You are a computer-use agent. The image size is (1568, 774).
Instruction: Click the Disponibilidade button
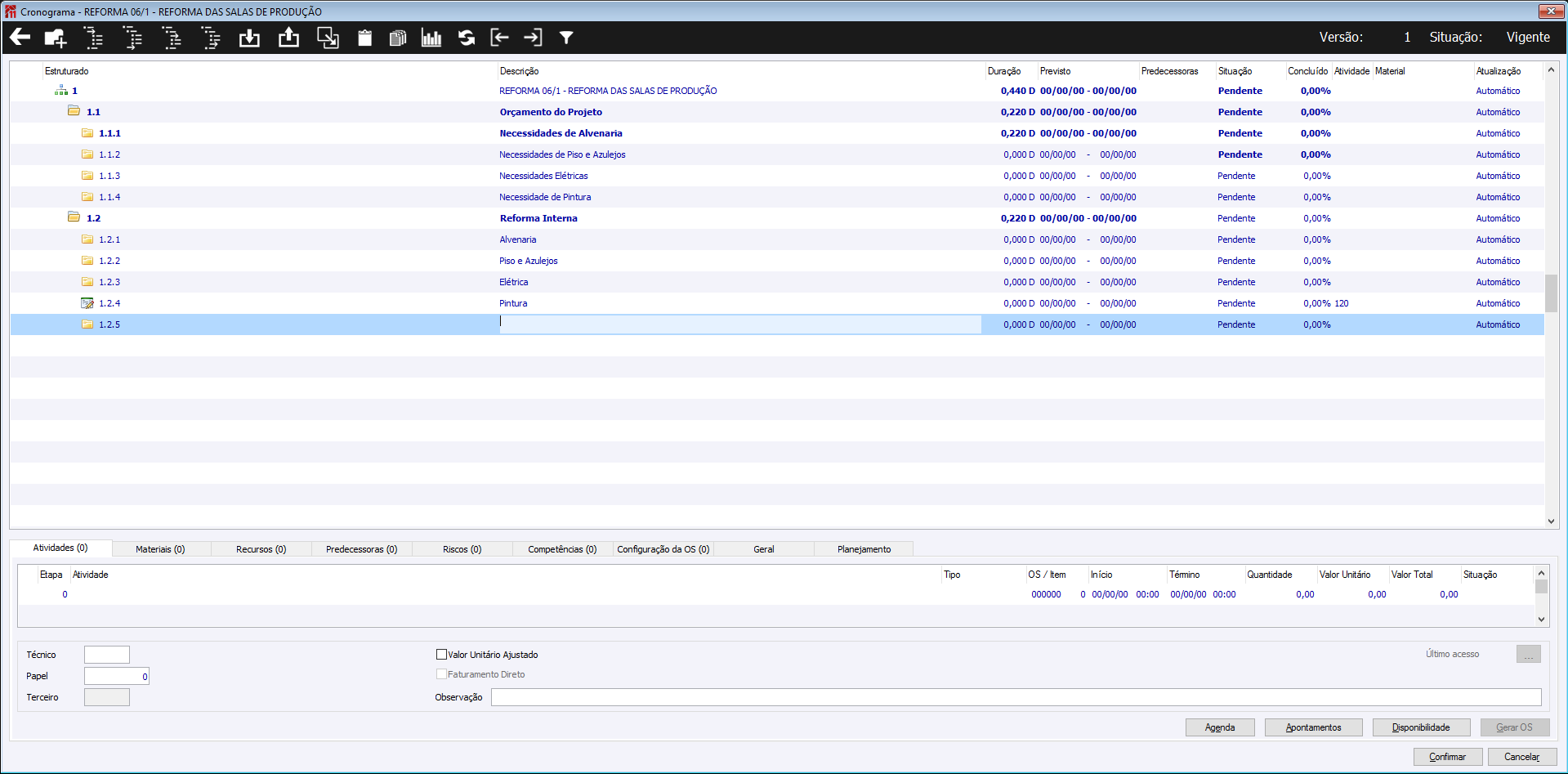1422,727
